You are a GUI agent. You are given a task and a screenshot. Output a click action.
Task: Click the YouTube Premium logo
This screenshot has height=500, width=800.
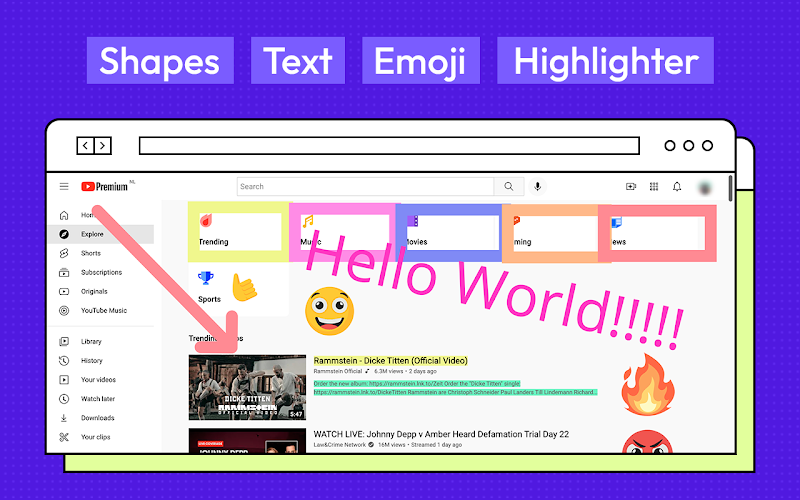(x=105, y=187)
